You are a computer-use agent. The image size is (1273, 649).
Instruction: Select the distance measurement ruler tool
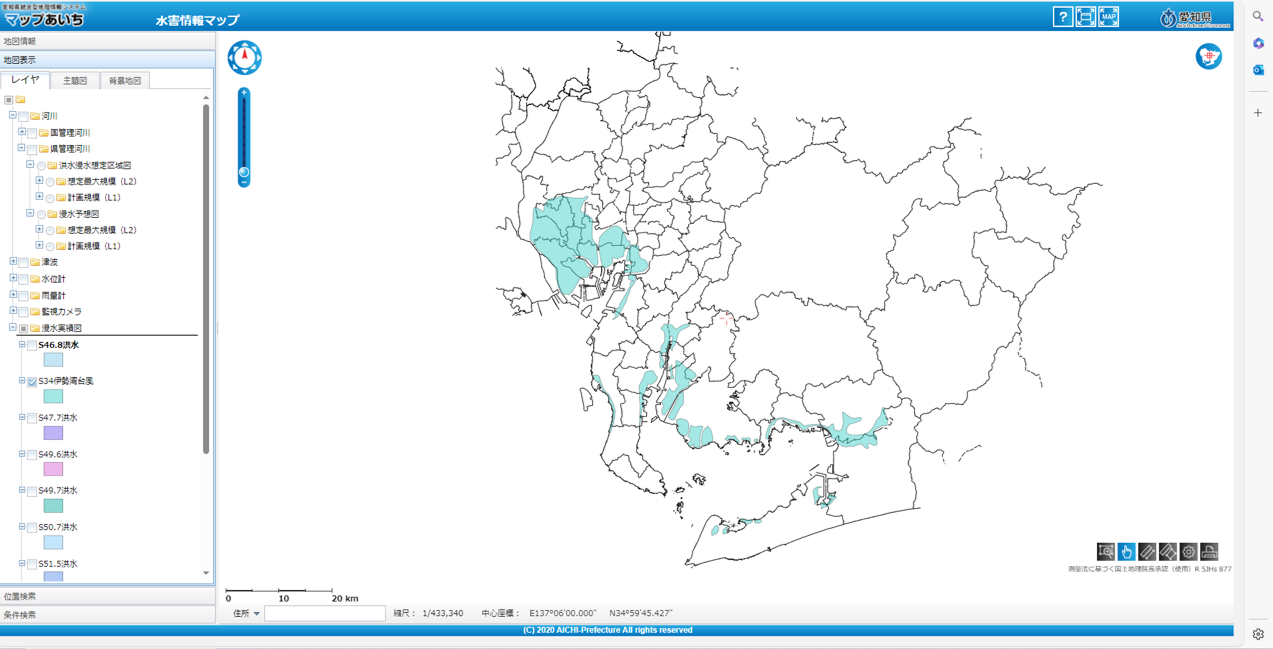click(1147, 552)
